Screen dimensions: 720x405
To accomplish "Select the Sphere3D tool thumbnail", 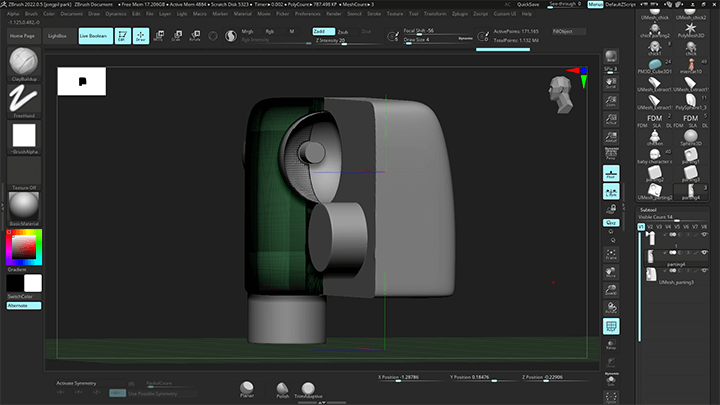I will click(690, 137).
